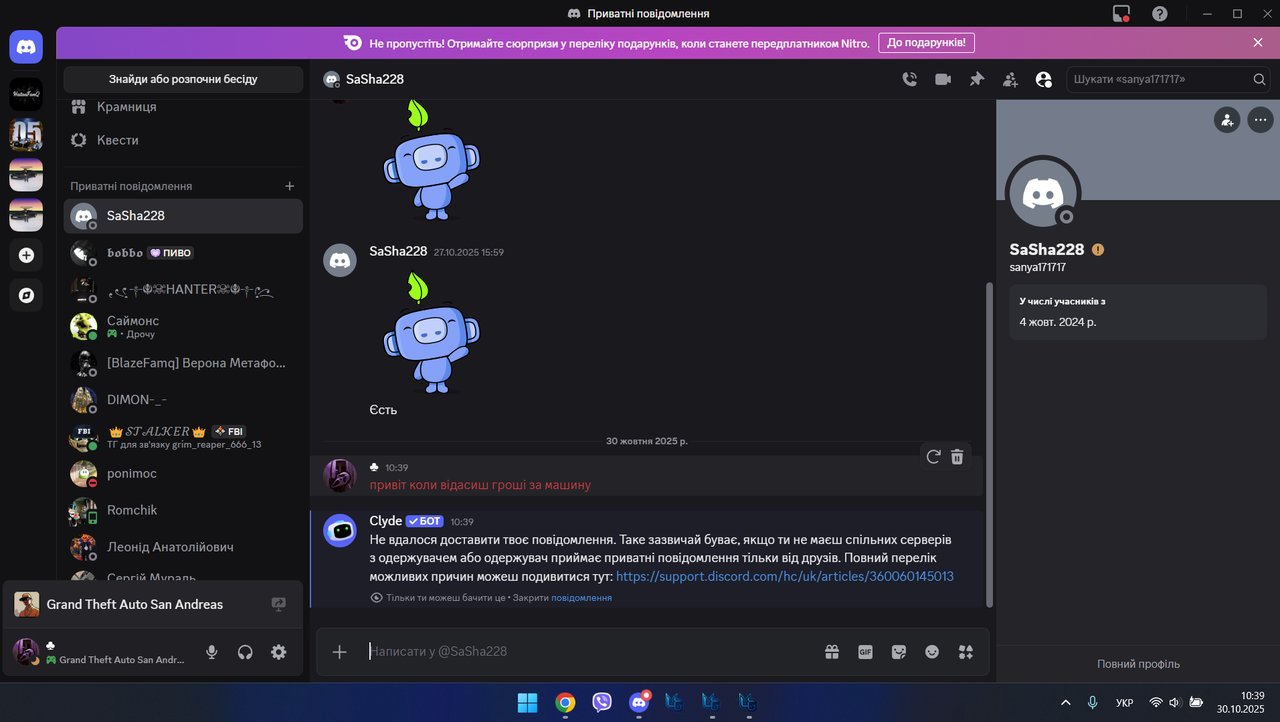Screen dimensions: 1280x722
Task: Open the server with the "05" icon
Action: (26, 134)
